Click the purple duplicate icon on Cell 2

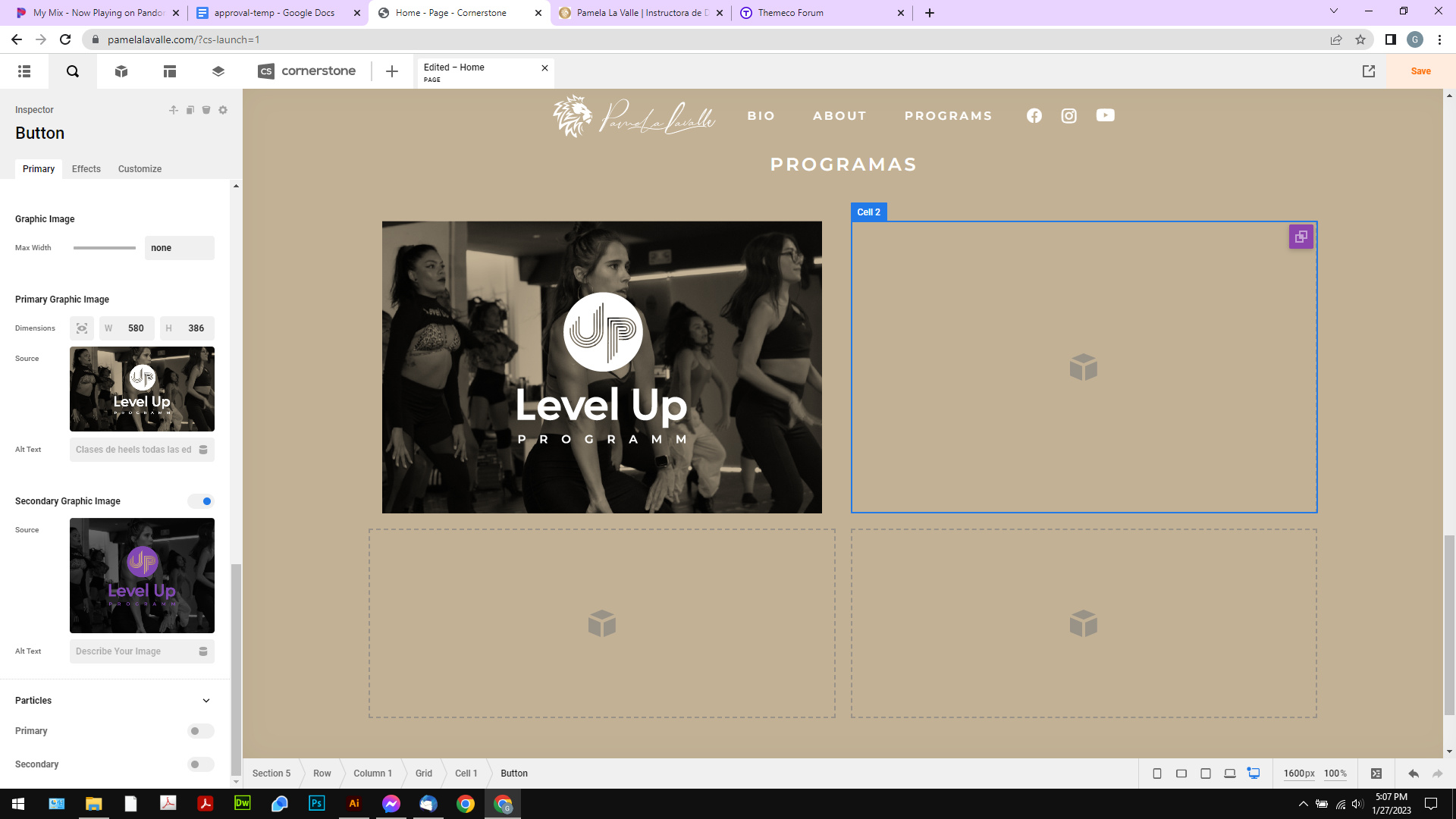1301,237
